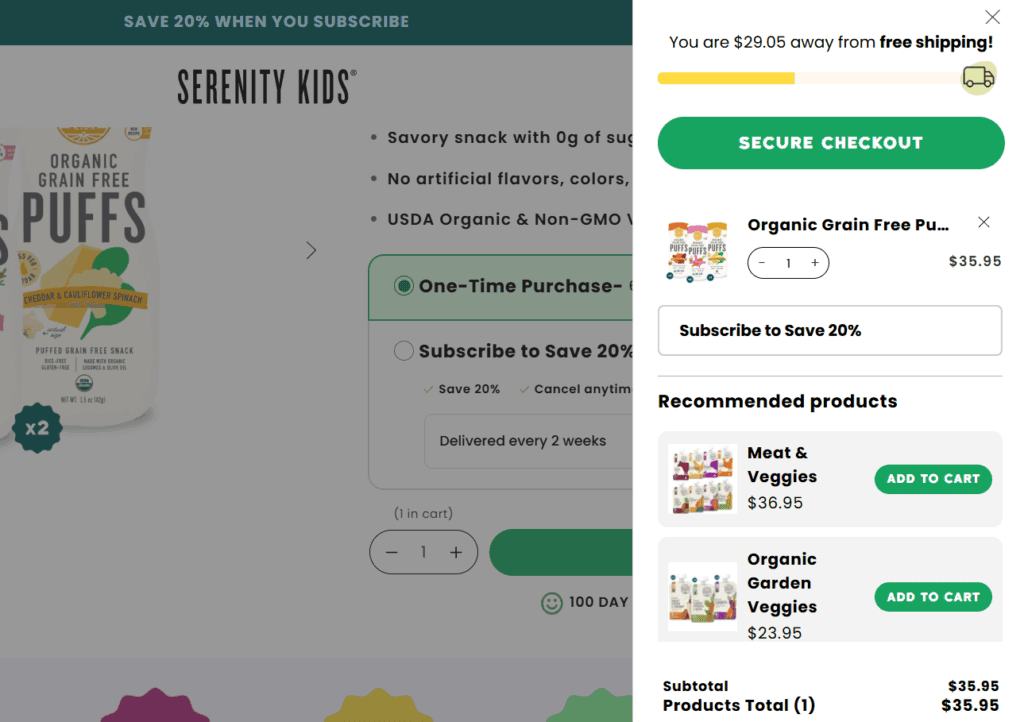Screen dimensions: 1024x722
Task: Increase cart item quantity with plus
Action: click(815, 263)
